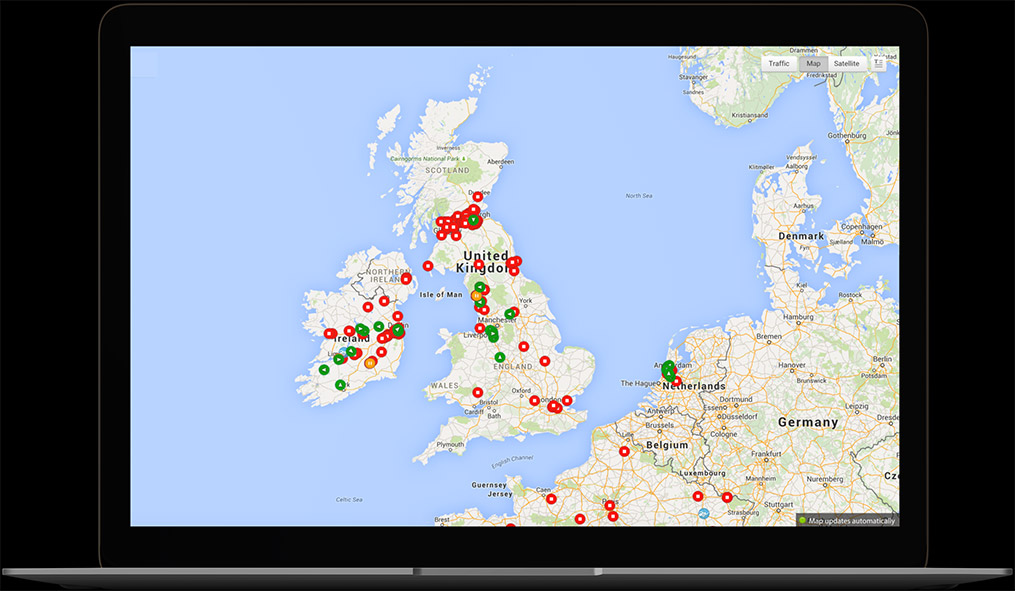1015x591 pixels.
Task: Click the Germany country label
Action: 808,422
